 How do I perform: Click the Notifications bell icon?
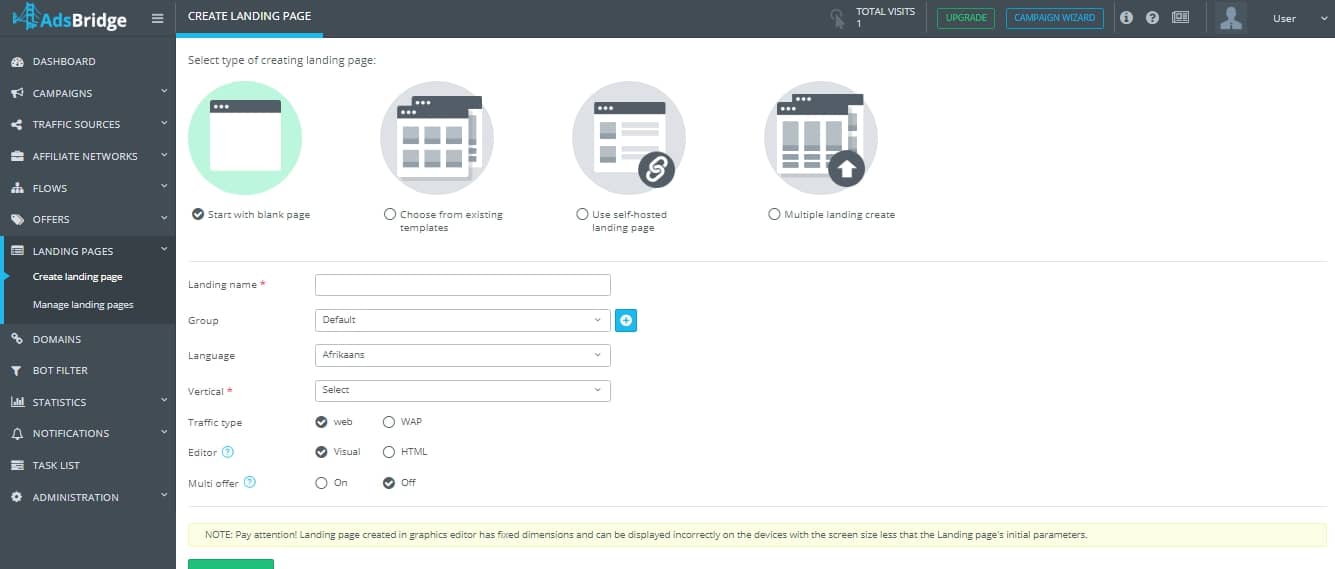(x=17, y=434)
